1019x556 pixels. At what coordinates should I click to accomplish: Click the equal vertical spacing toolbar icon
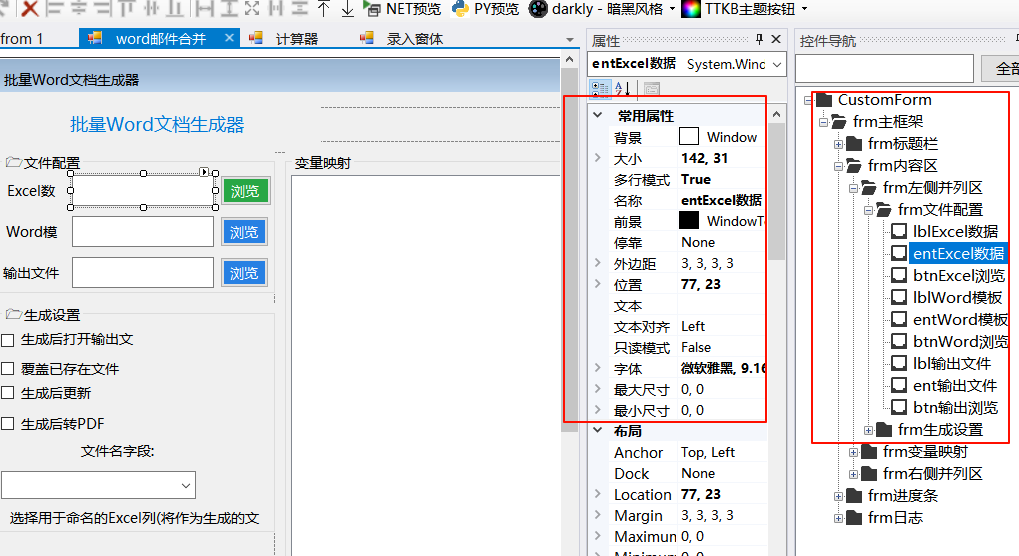click(x=299, y=8)
